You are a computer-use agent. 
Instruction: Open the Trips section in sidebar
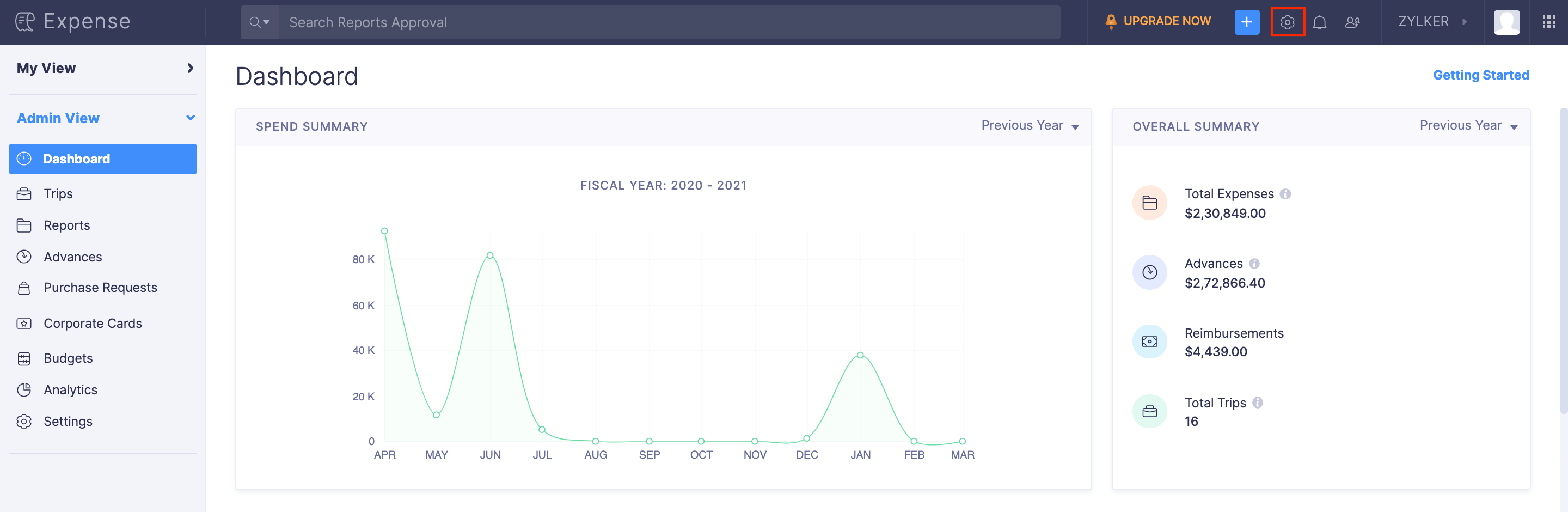(58, 193)
